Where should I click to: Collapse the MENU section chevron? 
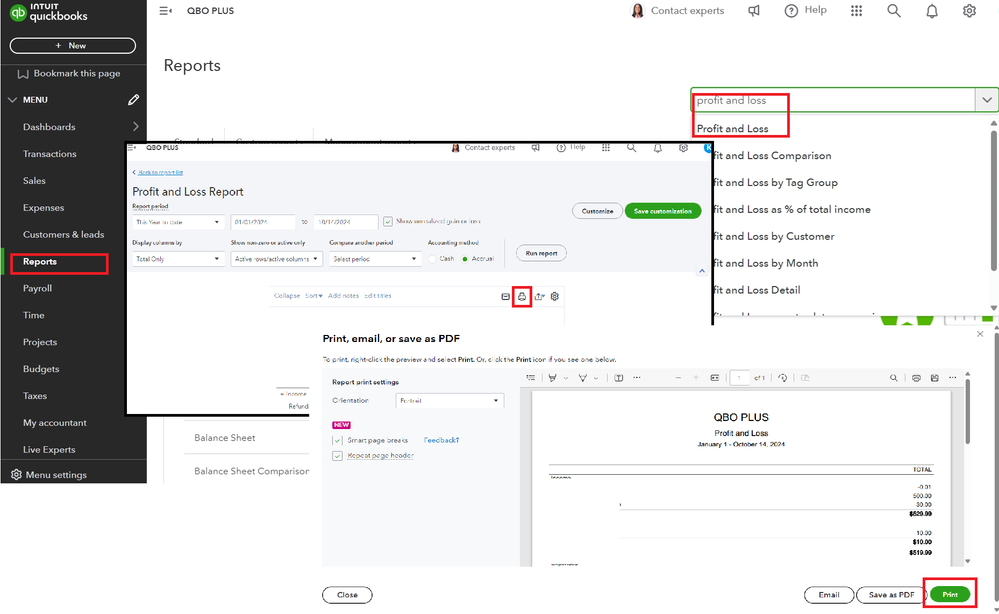tap(12, 100)
